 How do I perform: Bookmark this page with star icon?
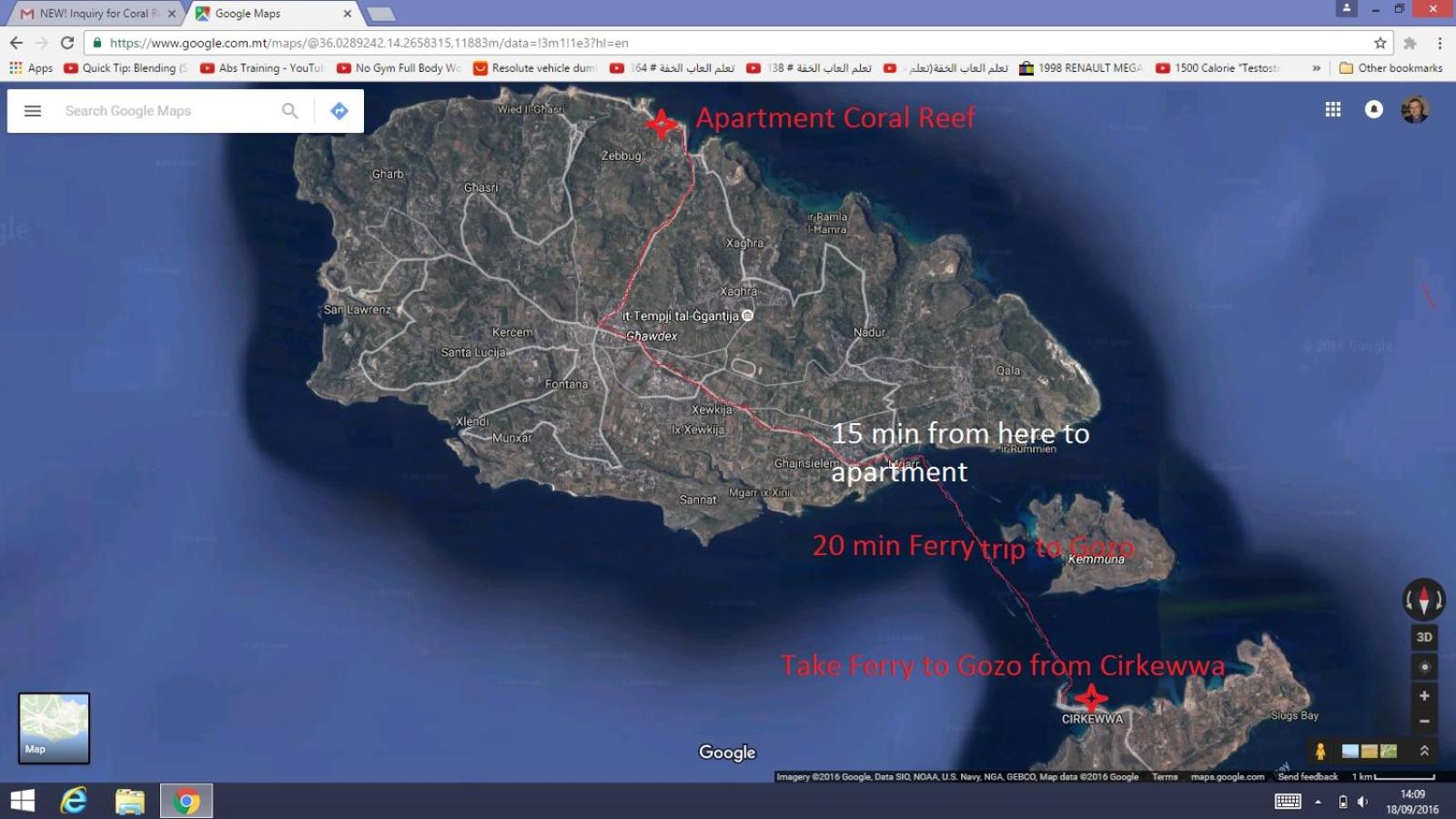(1380, 43)
